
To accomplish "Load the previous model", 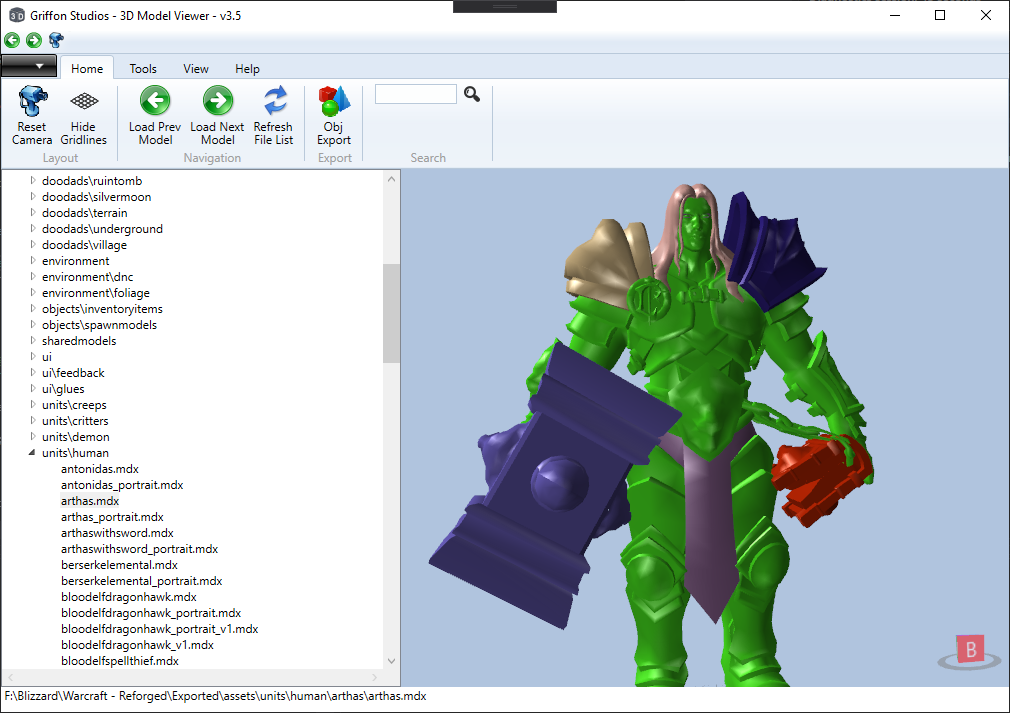I will [x=155, y=115].
